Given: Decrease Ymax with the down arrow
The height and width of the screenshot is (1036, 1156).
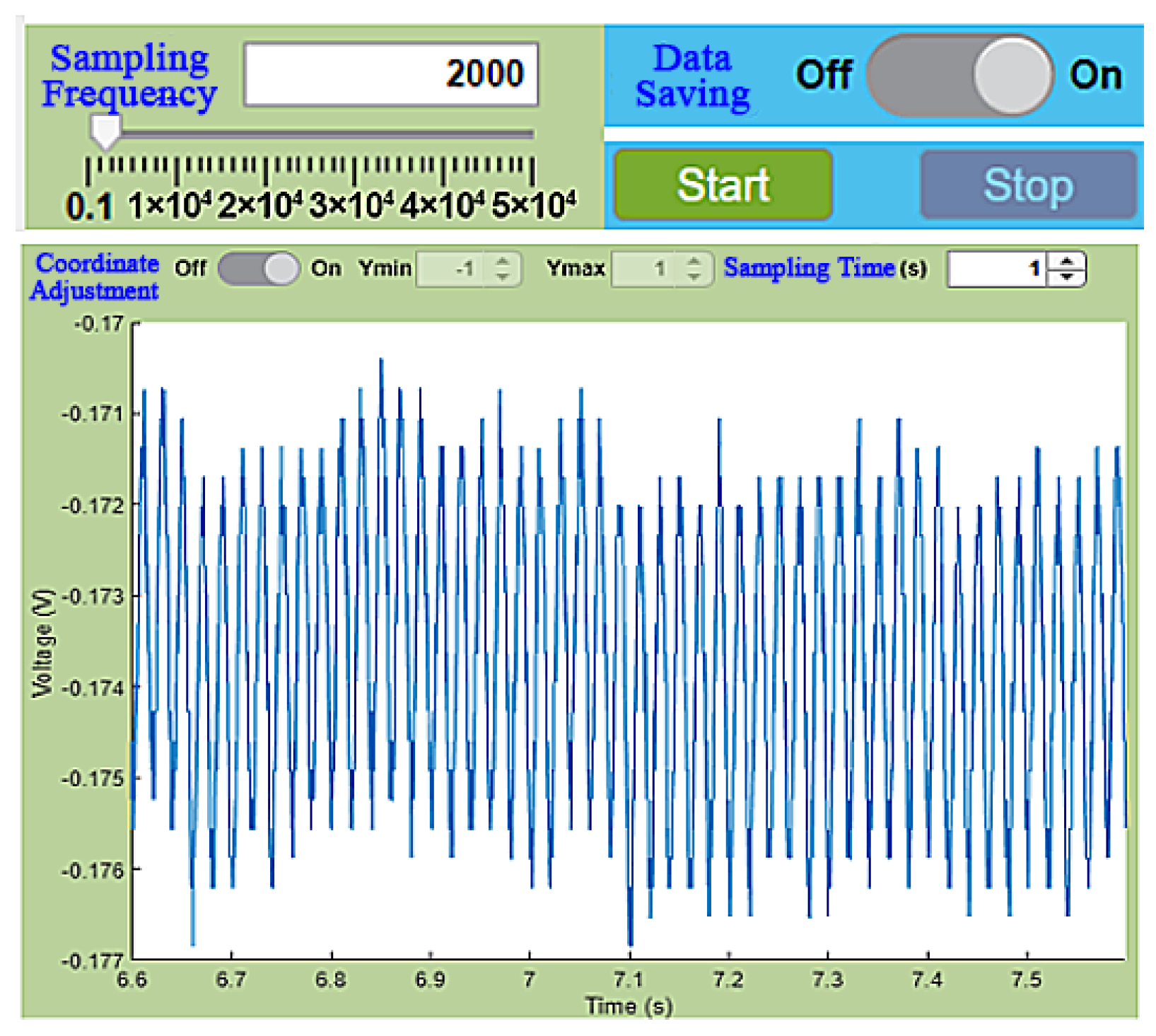Looking at the screenshot, I should pos(694,277).
